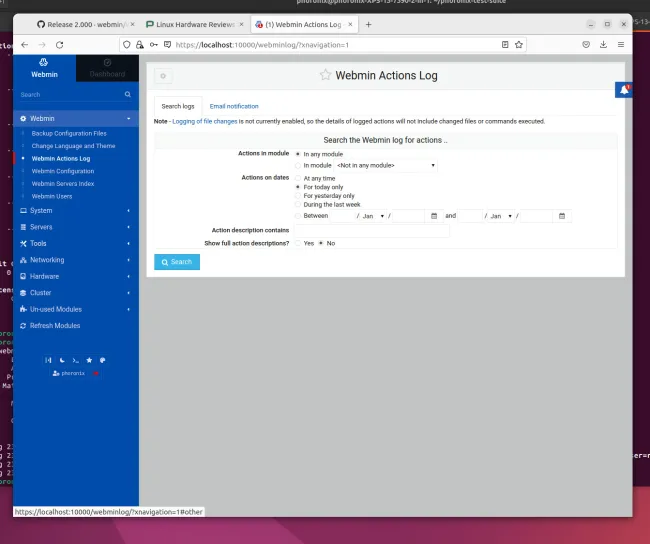The height and width of the screenshot is (544, 650).
Task: Click the 'Action description contains' field
Action: click(x=372, y=231)
